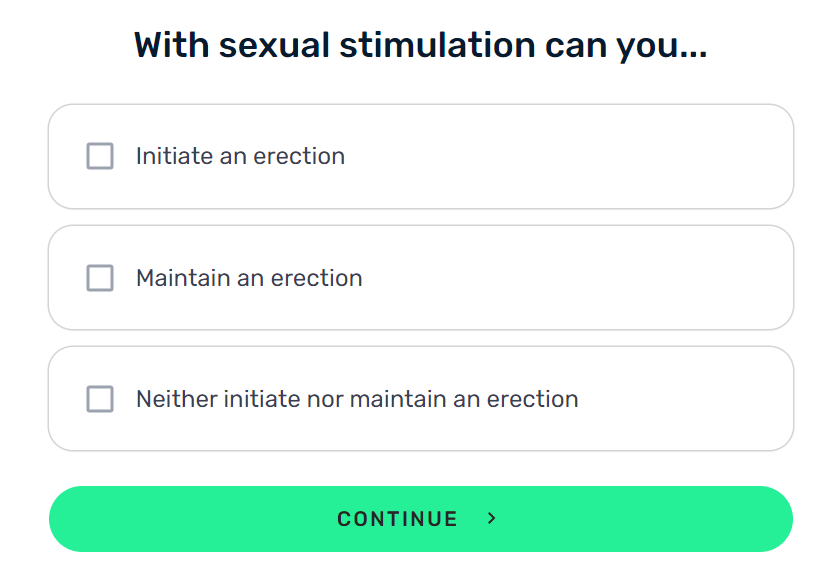Click the word 'Neither' in the third option
Screen dimensions: 839x584
[x=177, y=399]
